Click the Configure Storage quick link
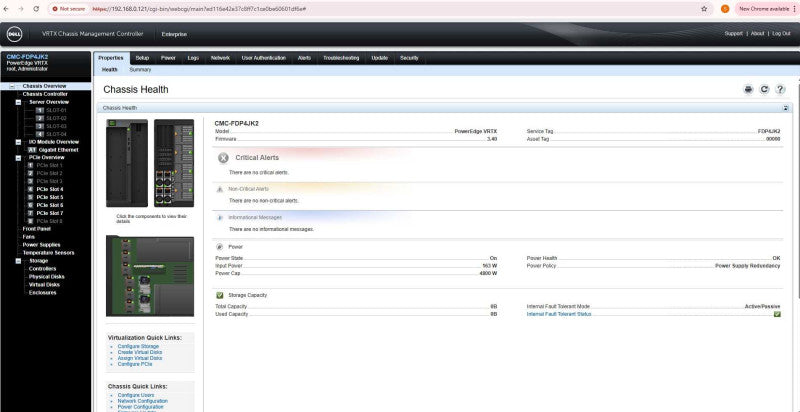Viewport: 800px width, 412px height. (x=138, y=347)
